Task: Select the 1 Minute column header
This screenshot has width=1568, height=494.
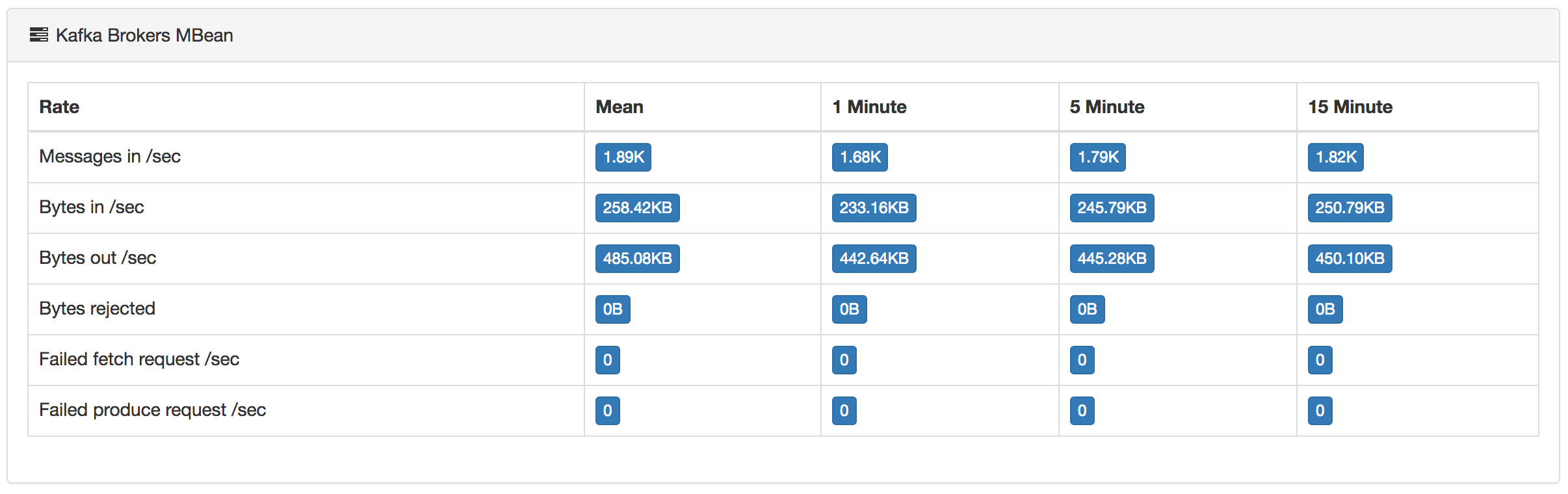Action: coord(869,107)
